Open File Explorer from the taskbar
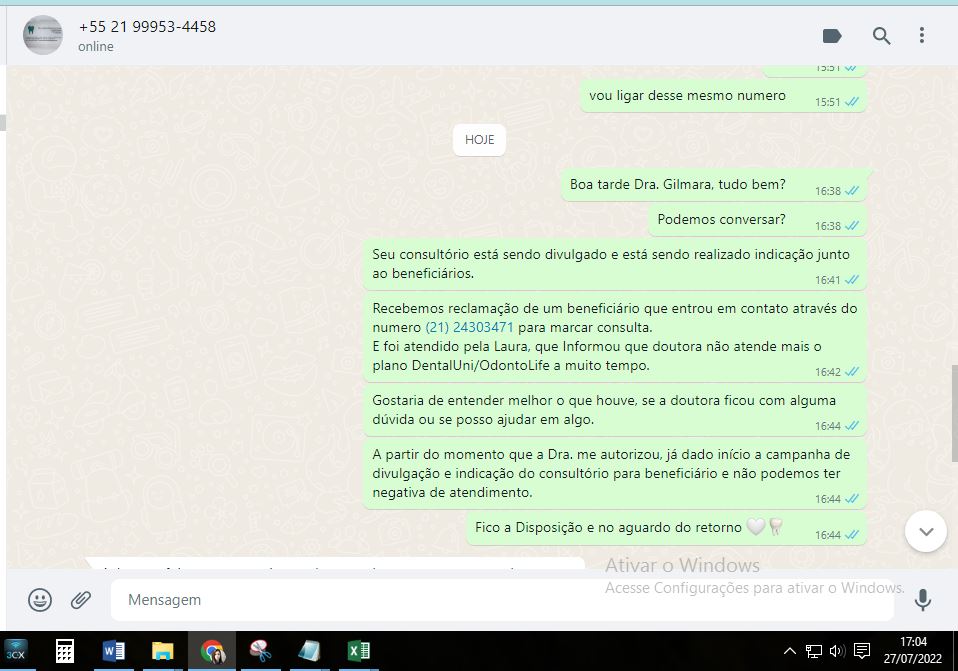958x671 pixels. pos(162,652)
